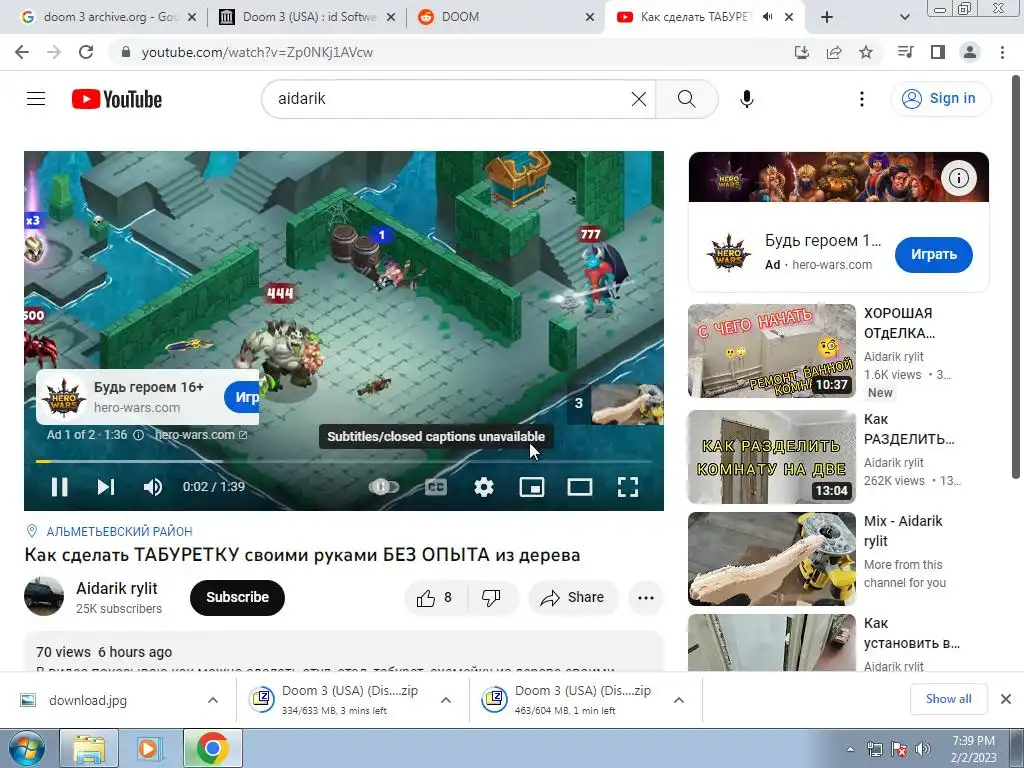The height and width of the screenshot is (768, 1024).
Task: Toggle subtitles CC button
Action: pyautogui.click(x=436, y=487)
